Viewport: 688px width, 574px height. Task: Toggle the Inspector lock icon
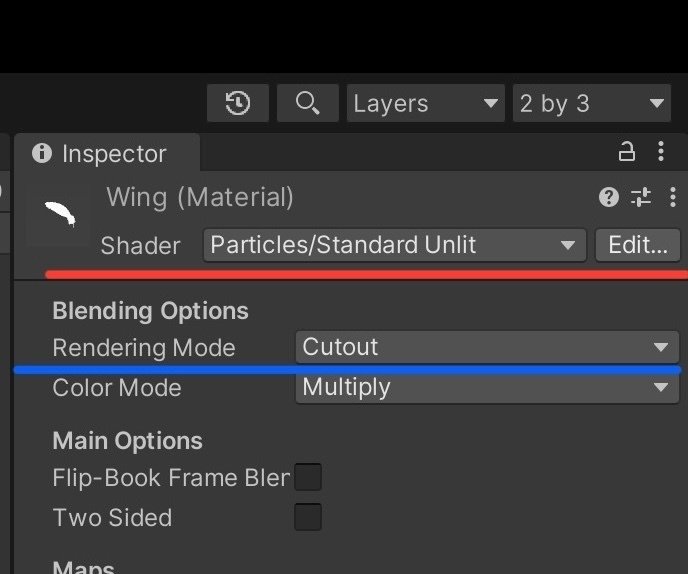tap(627, 152)
